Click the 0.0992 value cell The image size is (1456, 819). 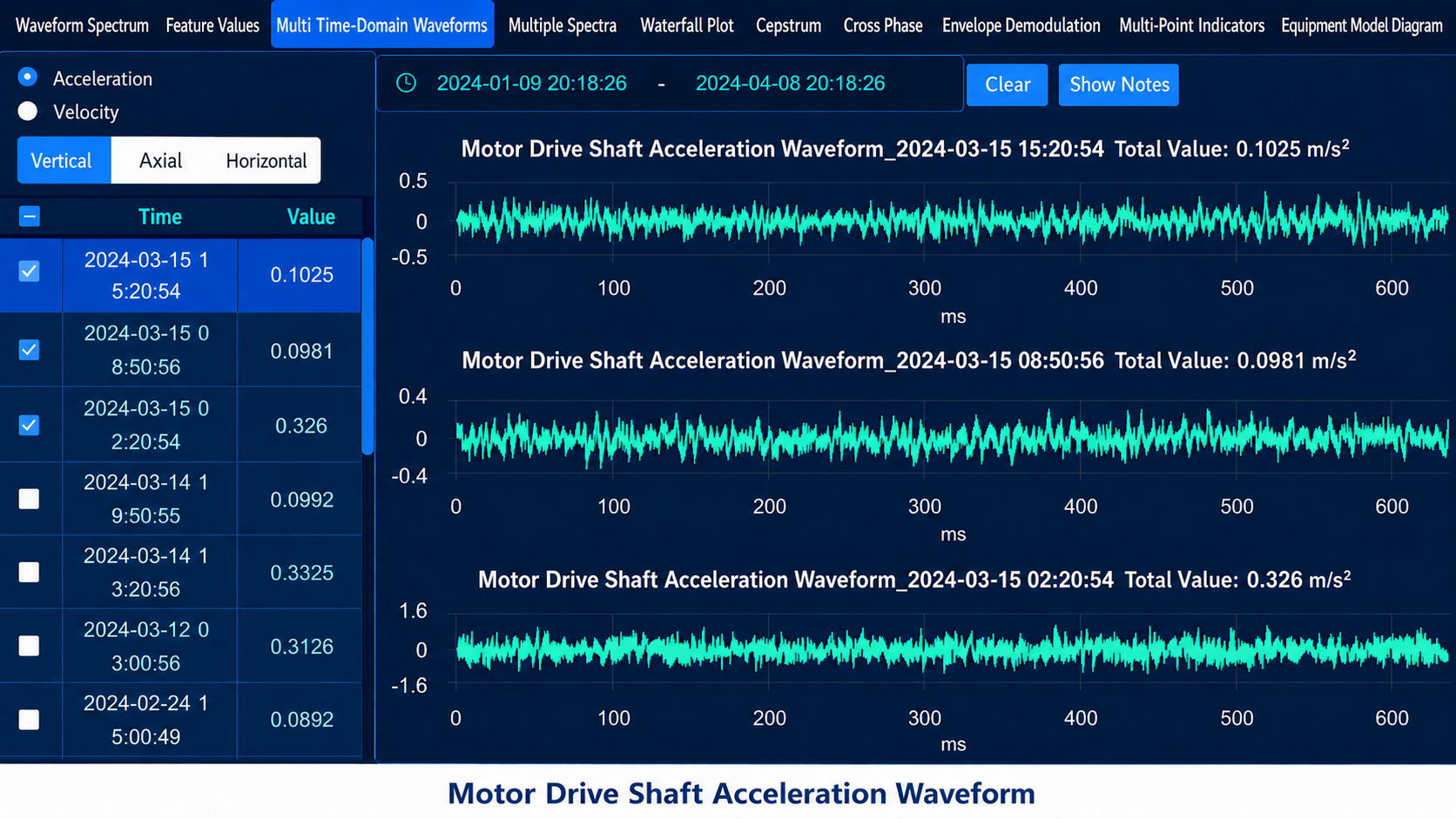300,500
